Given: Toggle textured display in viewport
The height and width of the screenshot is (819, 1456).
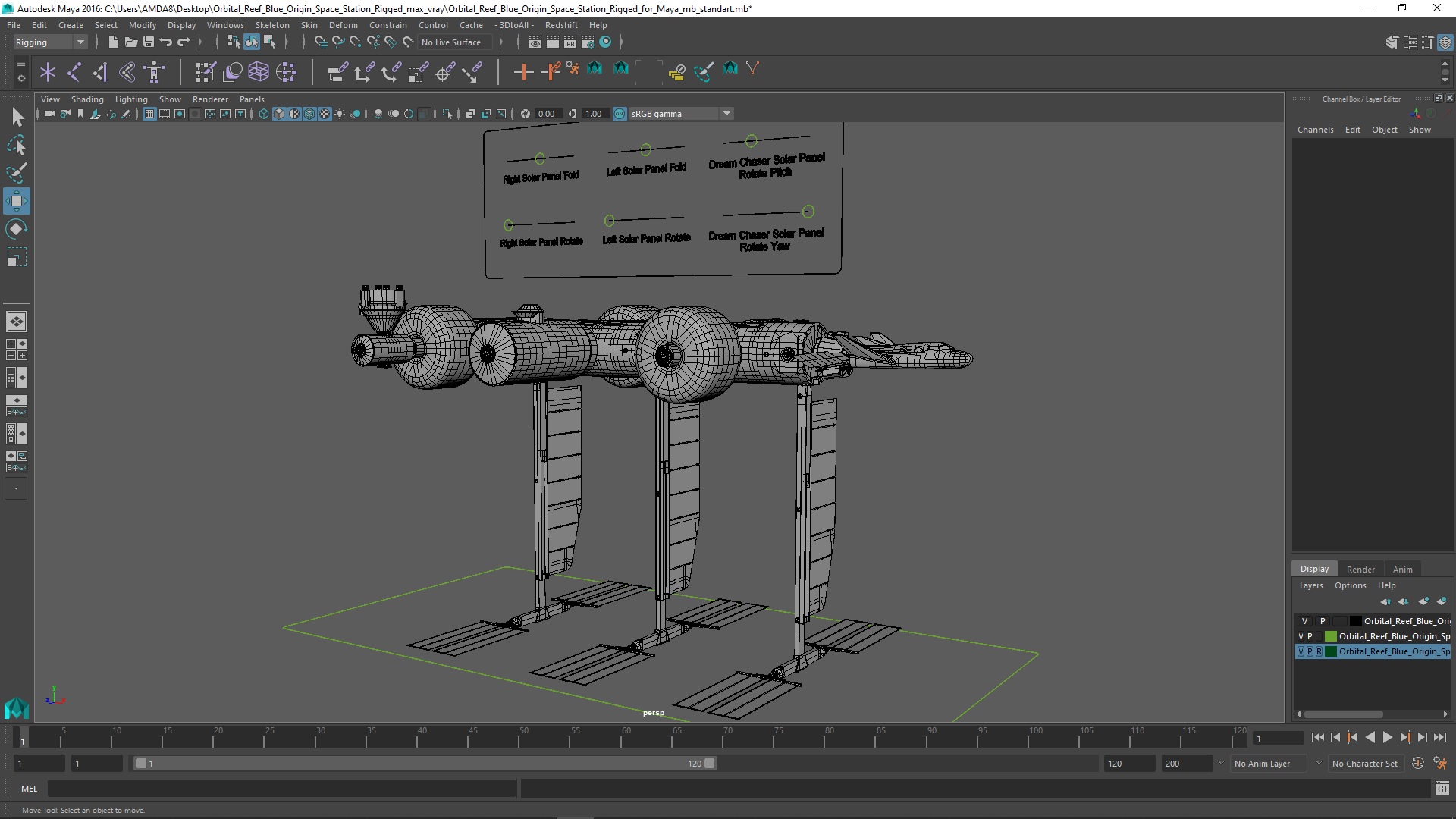Looking at the screenshot, I should point(325,114).
